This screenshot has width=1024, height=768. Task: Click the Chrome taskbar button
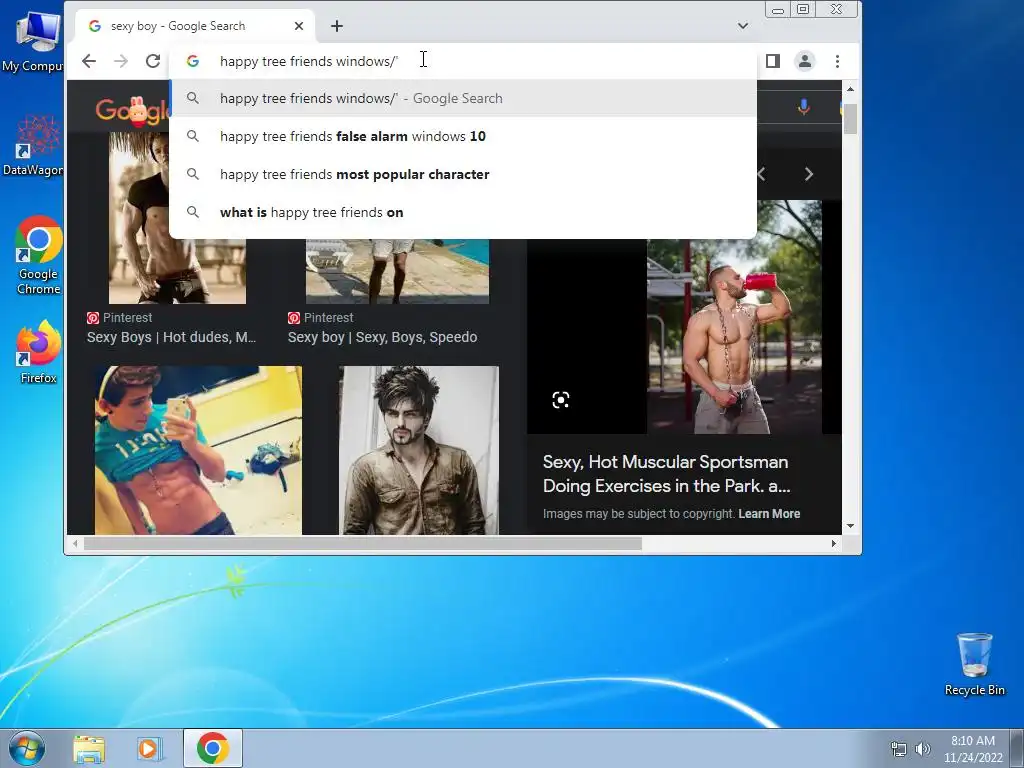click(x=212, y=748)
